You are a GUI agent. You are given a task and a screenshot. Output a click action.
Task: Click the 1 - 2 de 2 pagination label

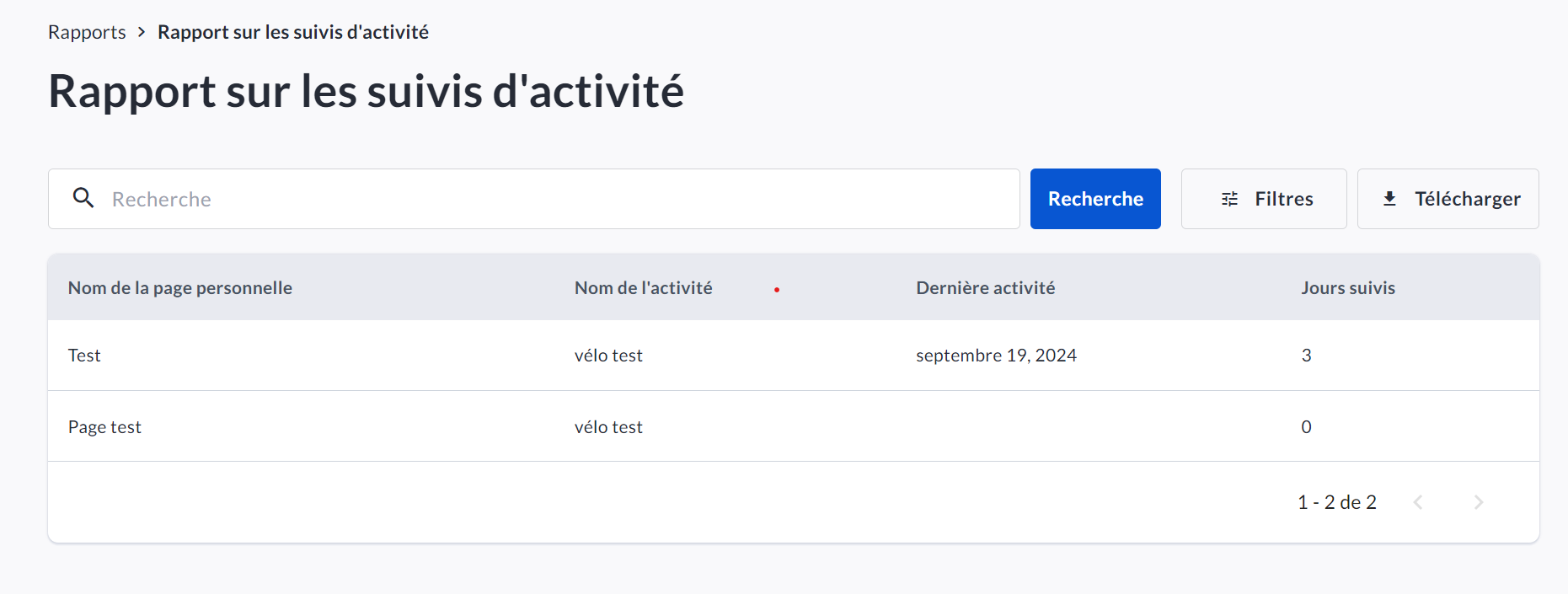1337,502
